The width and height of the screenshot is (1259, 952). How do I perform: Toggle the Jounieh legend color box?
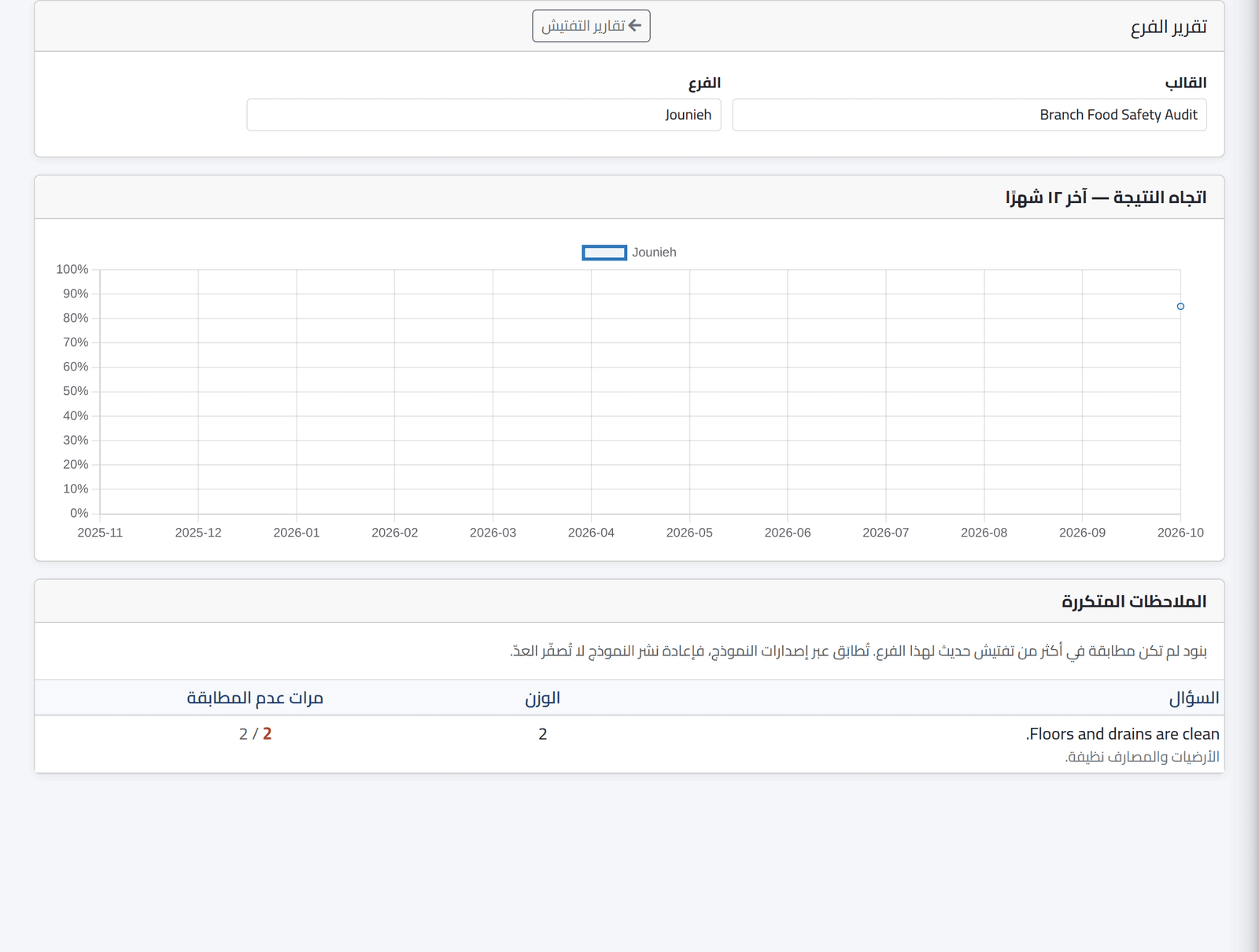pyautogui.click(x=604, y=253)
